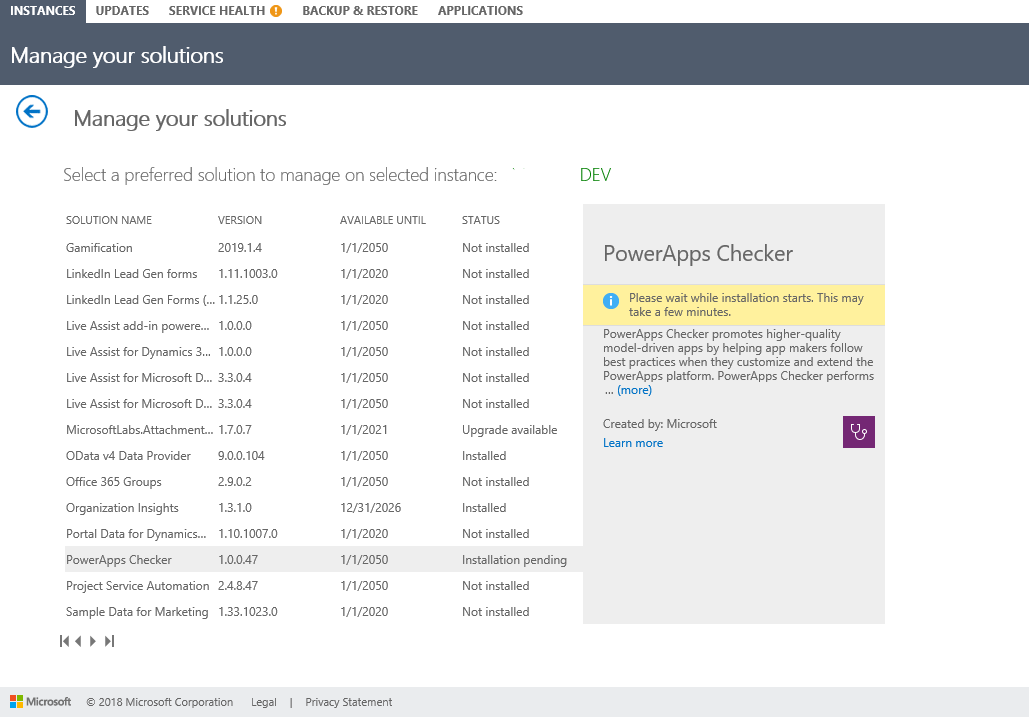1029x717 pixels.
Task: Go to first page with pagination icon
Action: 64,641
